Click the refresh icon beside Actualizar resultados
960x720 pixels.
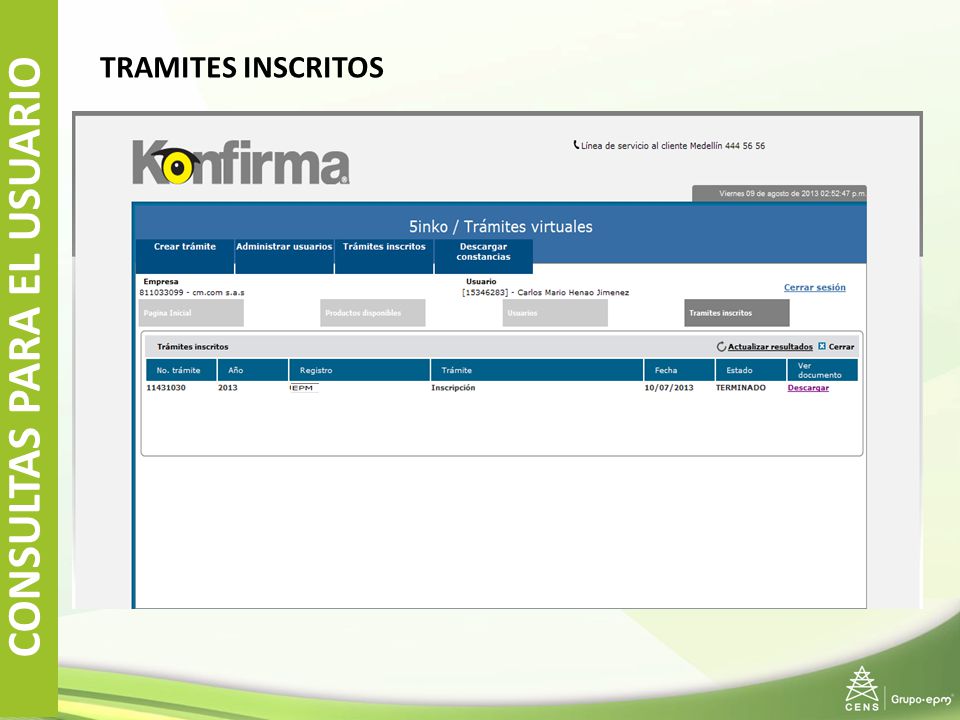click(x=721, y=347)
